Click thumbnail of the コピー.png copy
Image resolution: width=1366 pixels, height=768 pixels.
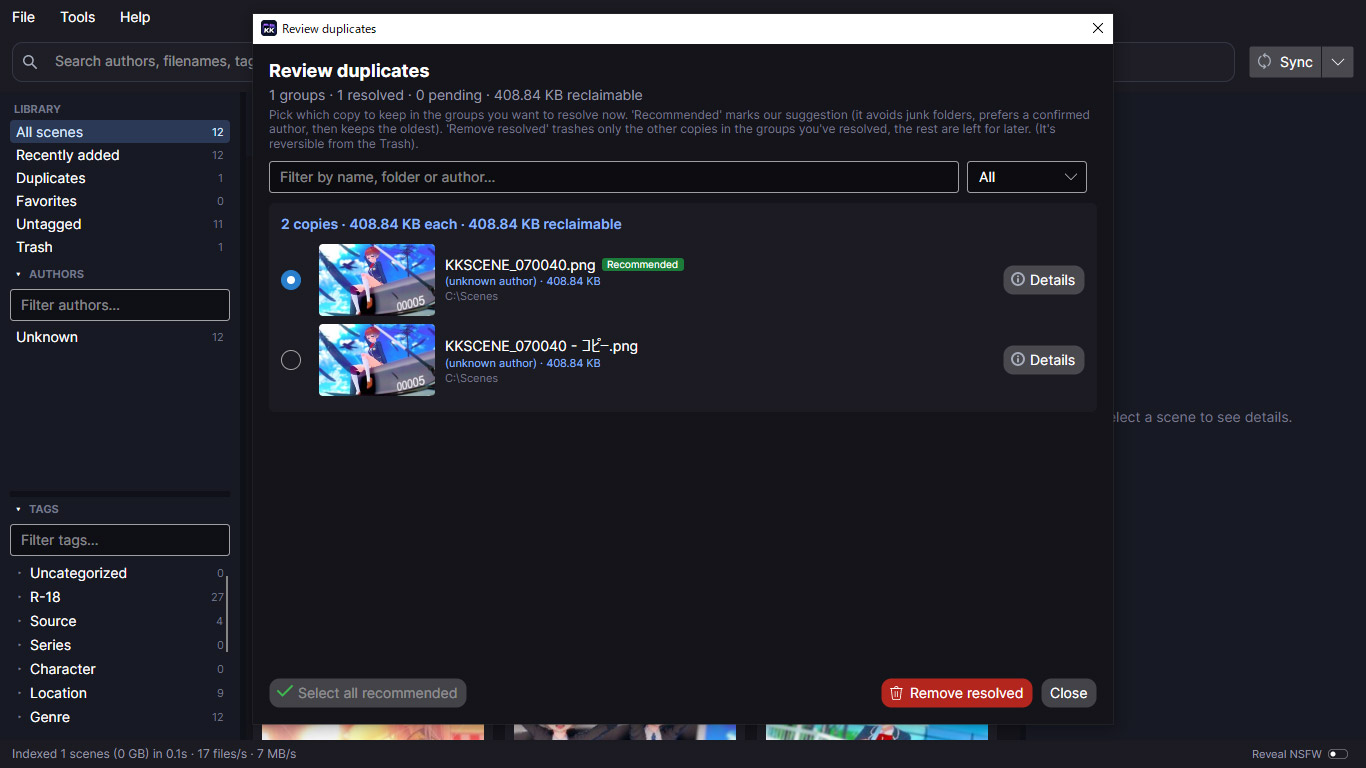click(x=377, y=360)
